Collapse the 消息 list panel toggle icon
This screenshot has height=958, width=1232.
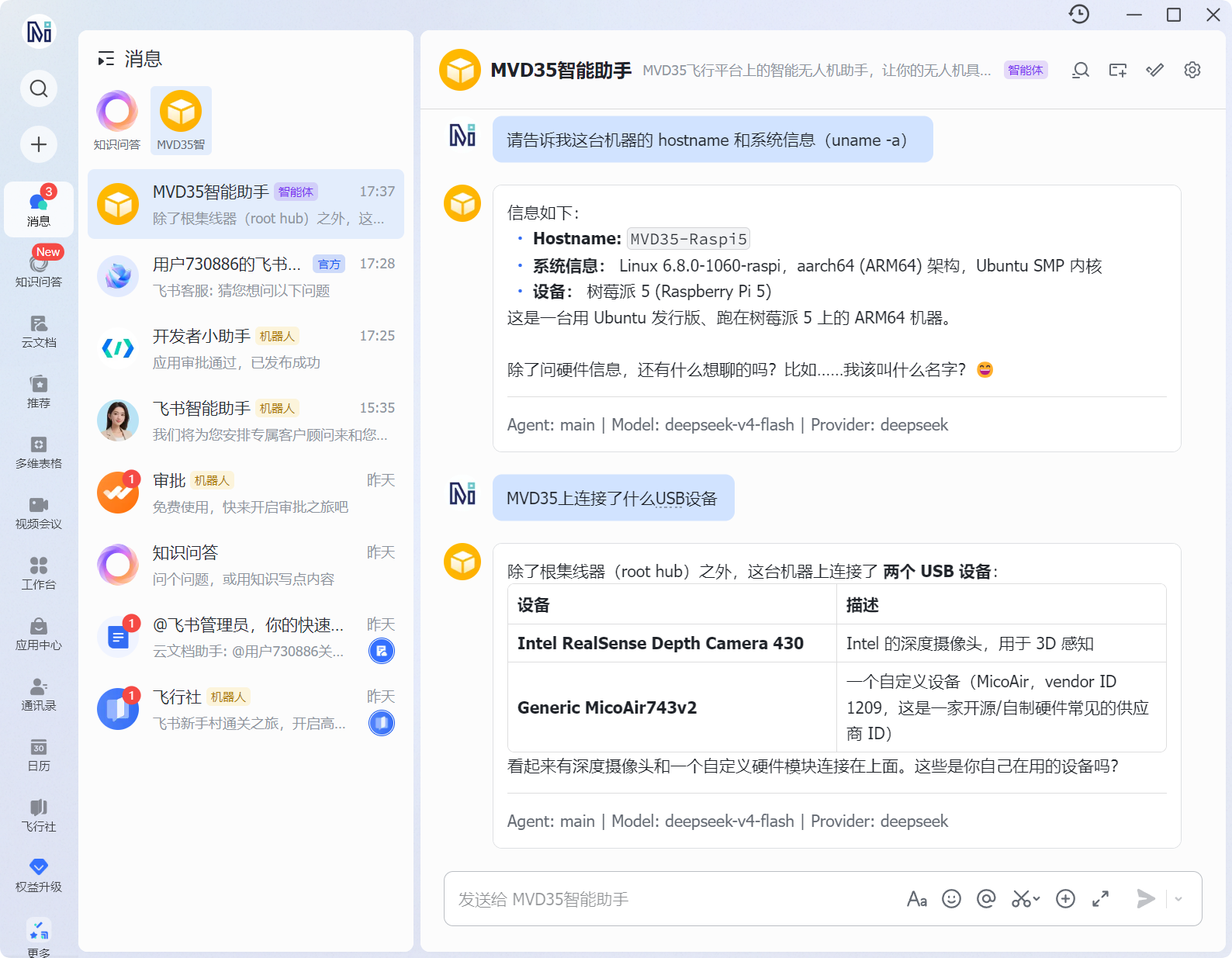pos(106,59)
